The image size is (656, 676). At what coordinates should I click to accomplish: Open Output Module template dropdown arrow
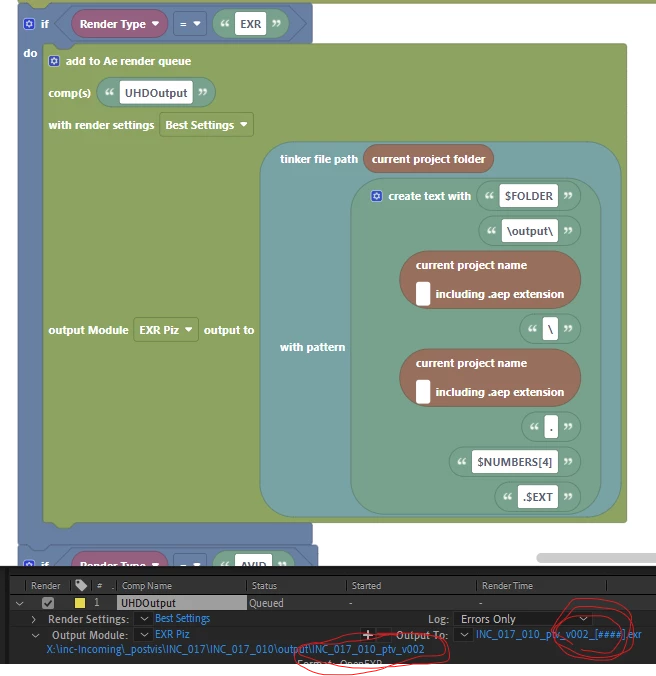[x=144, y=635]
